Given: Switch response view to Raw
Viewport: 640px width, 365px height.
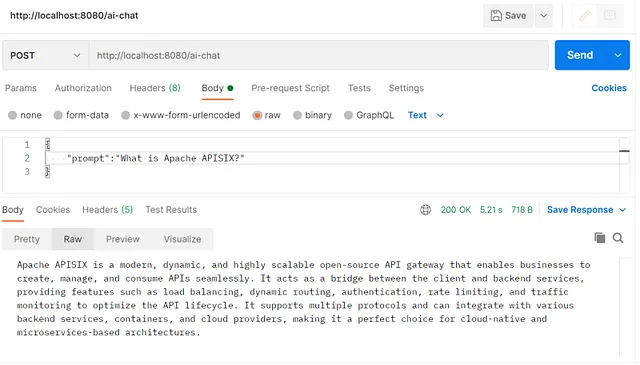Looking at the screenshot, I should (x=73, y=239).
